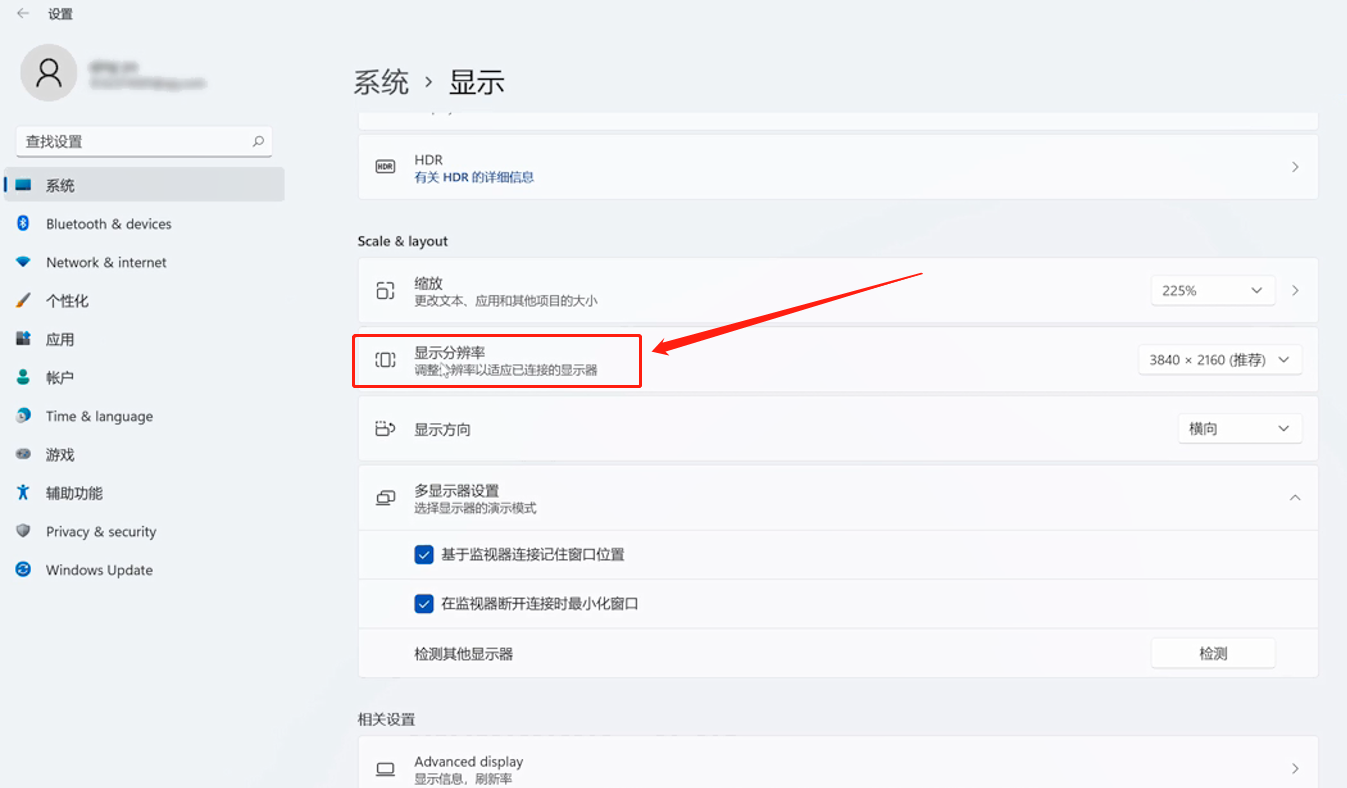Screen dimensions: 1347x788
Task: Uncheck 基于监视器连接记住窗口位置 checkbox
Action: (x=424, y=554)
